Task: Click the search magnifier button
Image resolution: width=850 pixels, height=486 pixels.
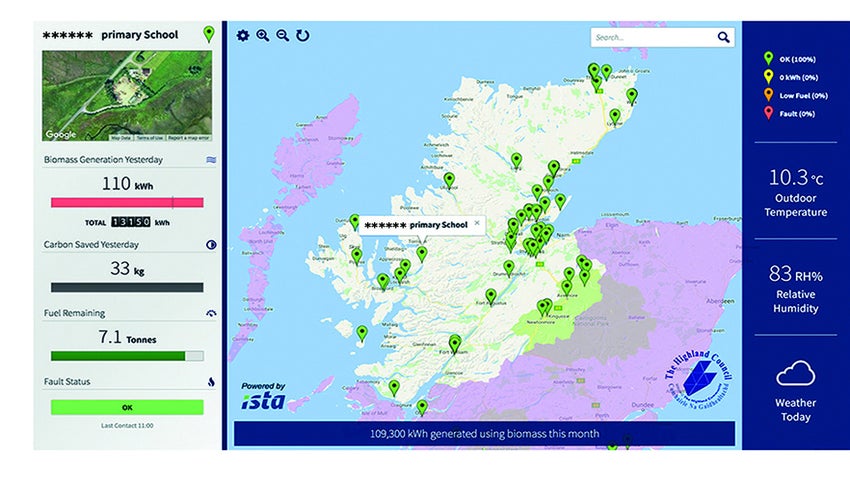Action: click(723, 37)
